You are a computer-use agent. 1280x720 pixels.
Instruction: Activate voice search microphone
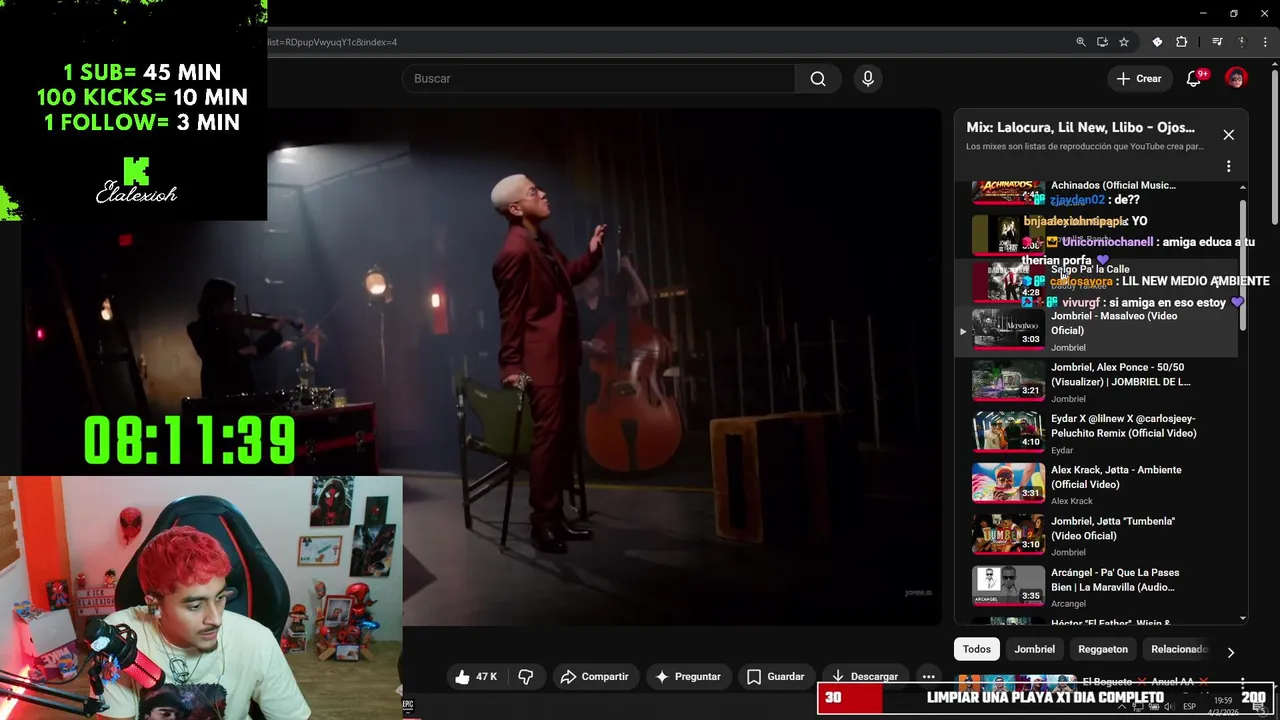point(868,79)
